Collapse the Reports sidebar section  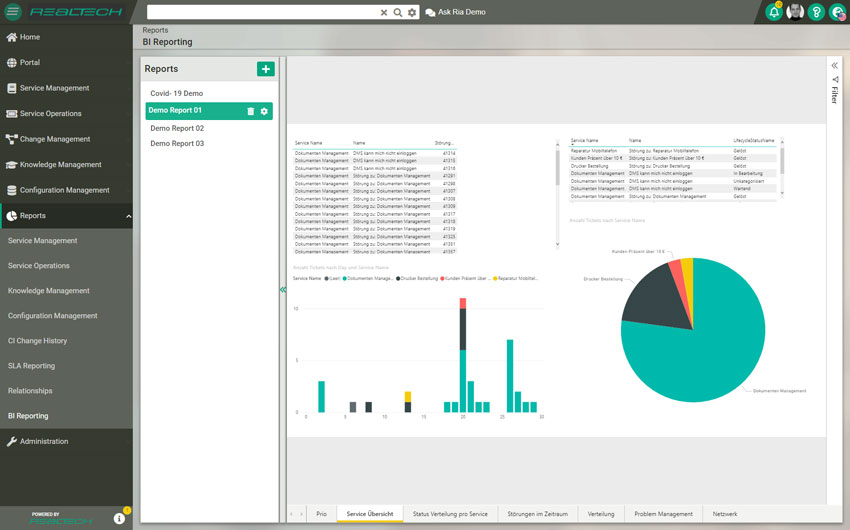click(x=128, y=216)
